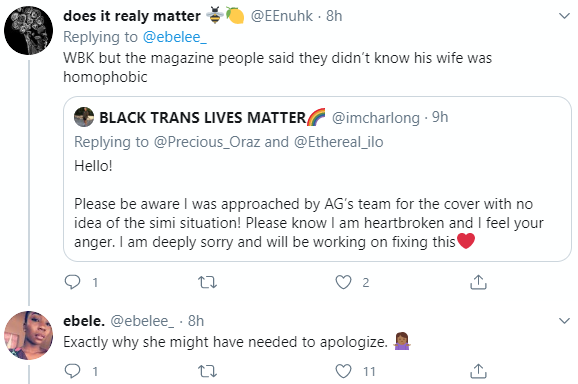The image size is (578, 384).
Task: Open the ebele. display name
Action: coord(84,321)
